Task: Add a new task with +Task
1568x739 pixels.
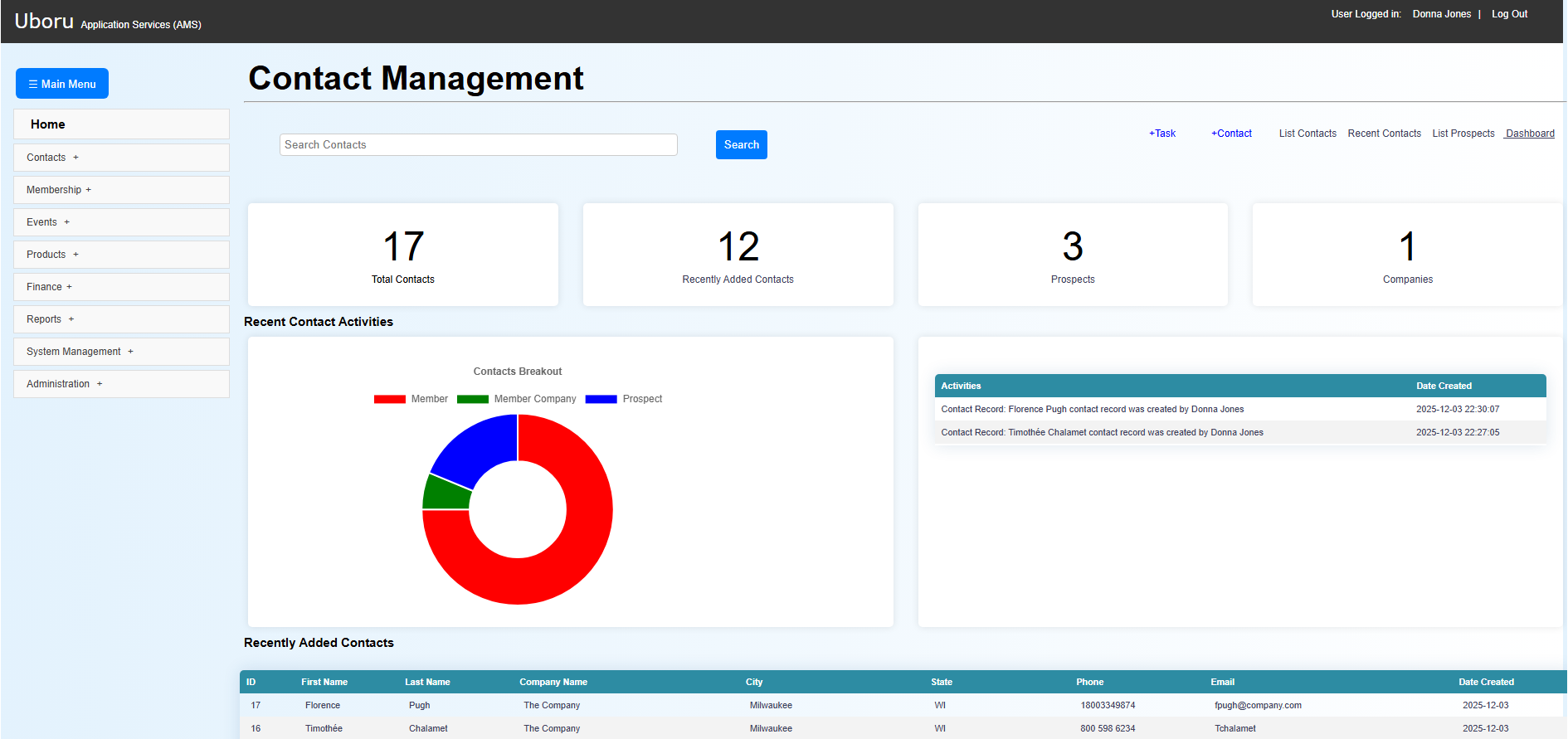Action: click(1161, 134)
